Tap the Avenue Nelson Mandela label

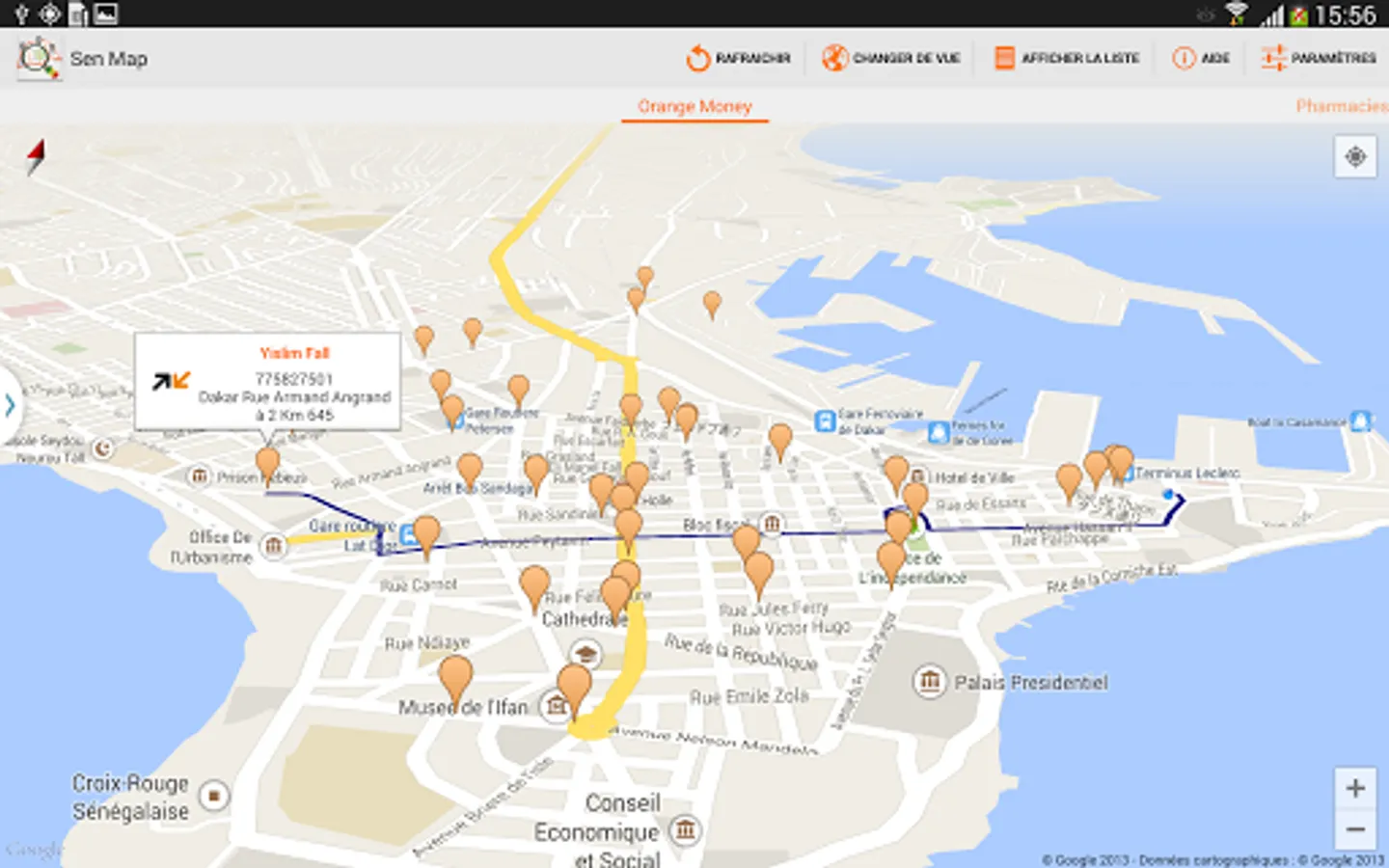714,740
